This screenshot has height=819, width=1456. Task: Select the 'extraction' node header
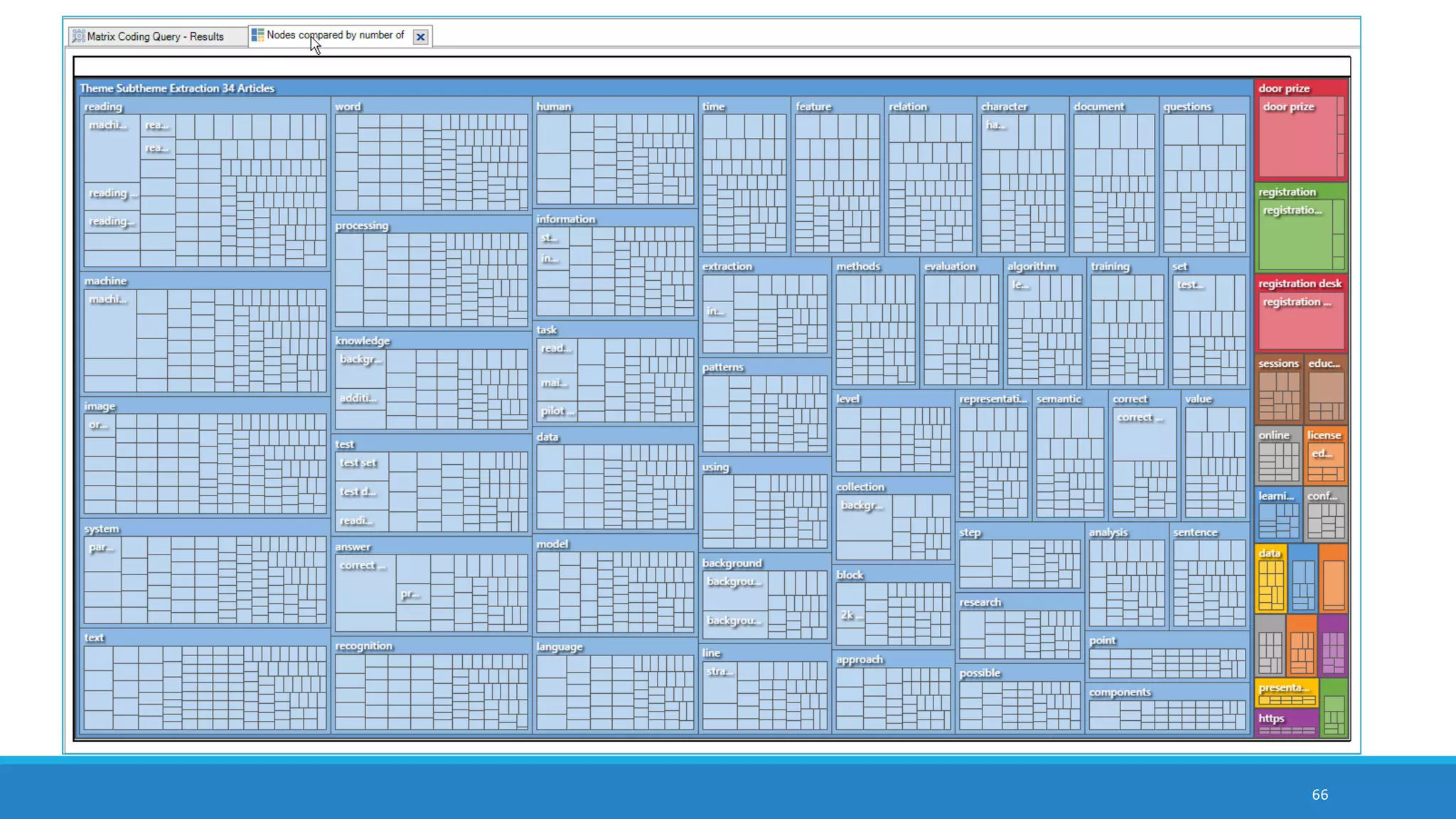[727, 267]
